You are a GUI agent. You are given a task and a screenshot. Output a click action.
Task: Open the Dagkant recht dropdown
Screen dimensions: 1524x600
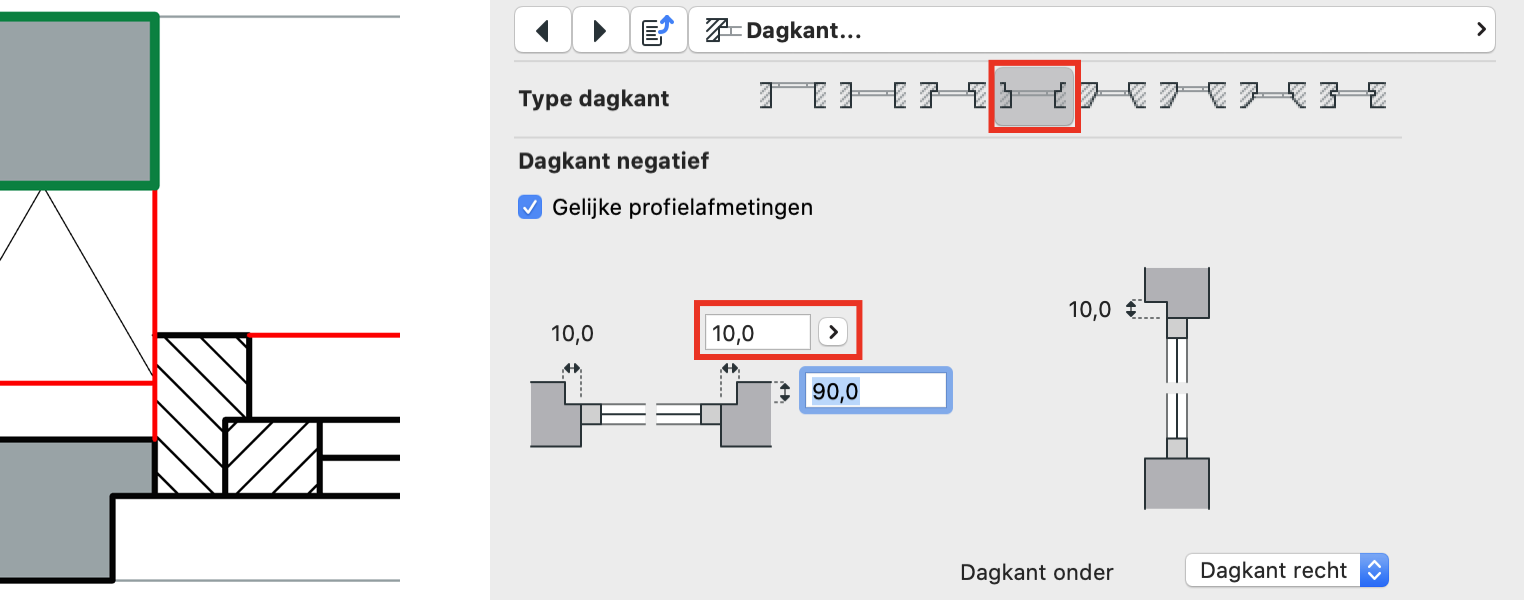[x=1287, y=571]
